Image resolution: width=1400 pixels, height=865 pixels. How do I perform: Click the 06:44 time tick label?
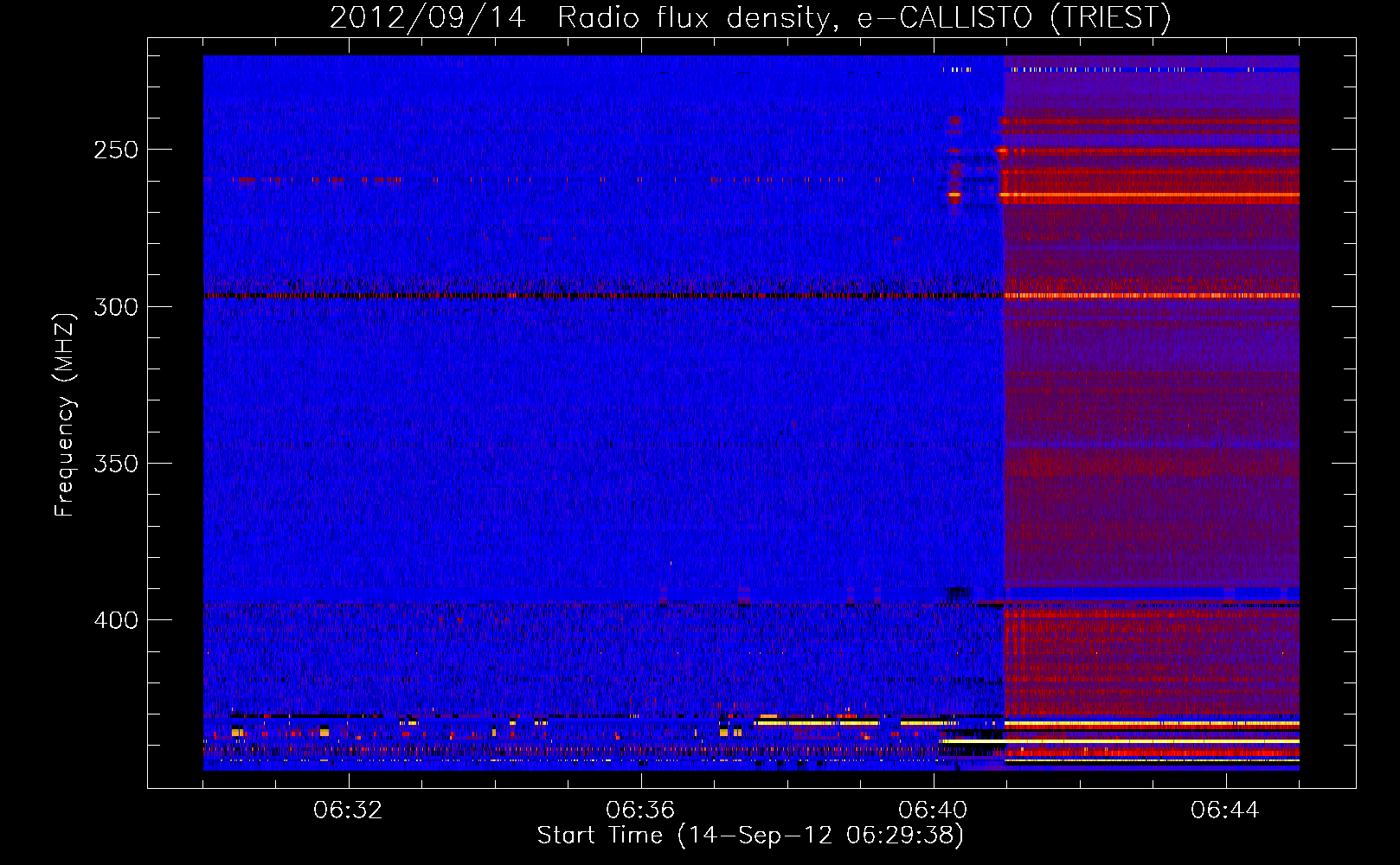pyautogui.click(x=1225, y=811)
